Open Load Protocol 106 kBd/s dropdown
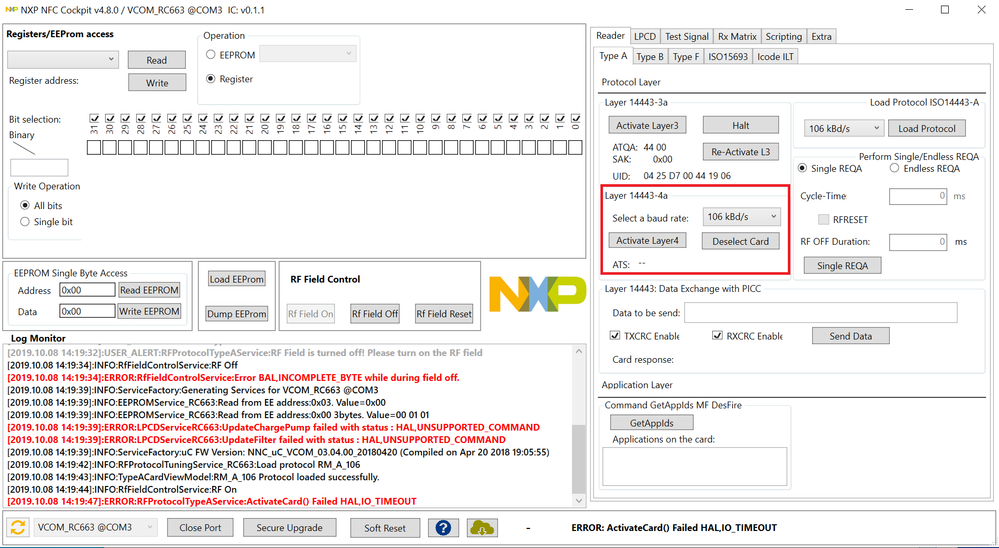Viewport: 999px width, 548px height. (843, 128)
